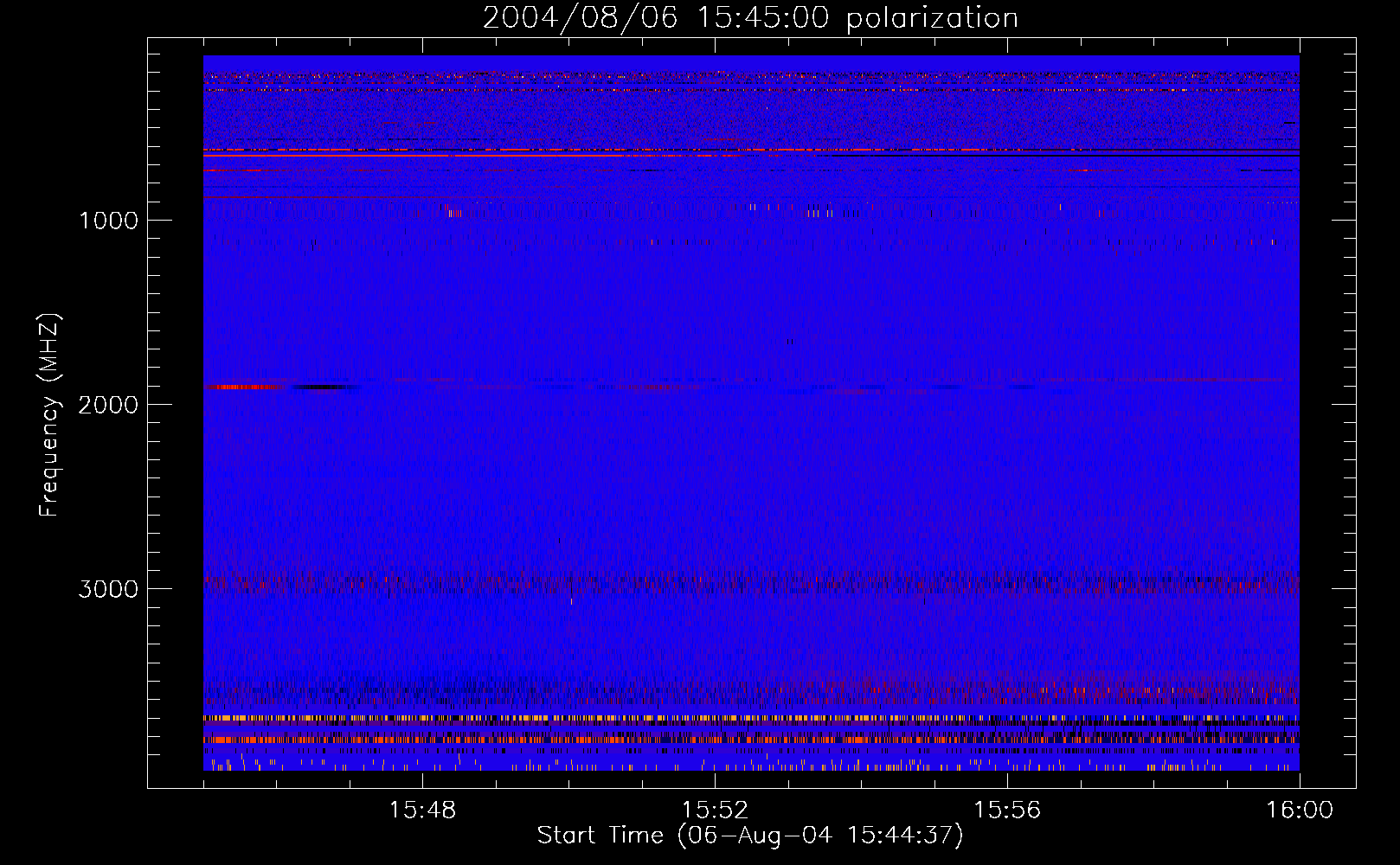
Task: Click the 15:52 time tick label
Action: [x=715, y=811]
